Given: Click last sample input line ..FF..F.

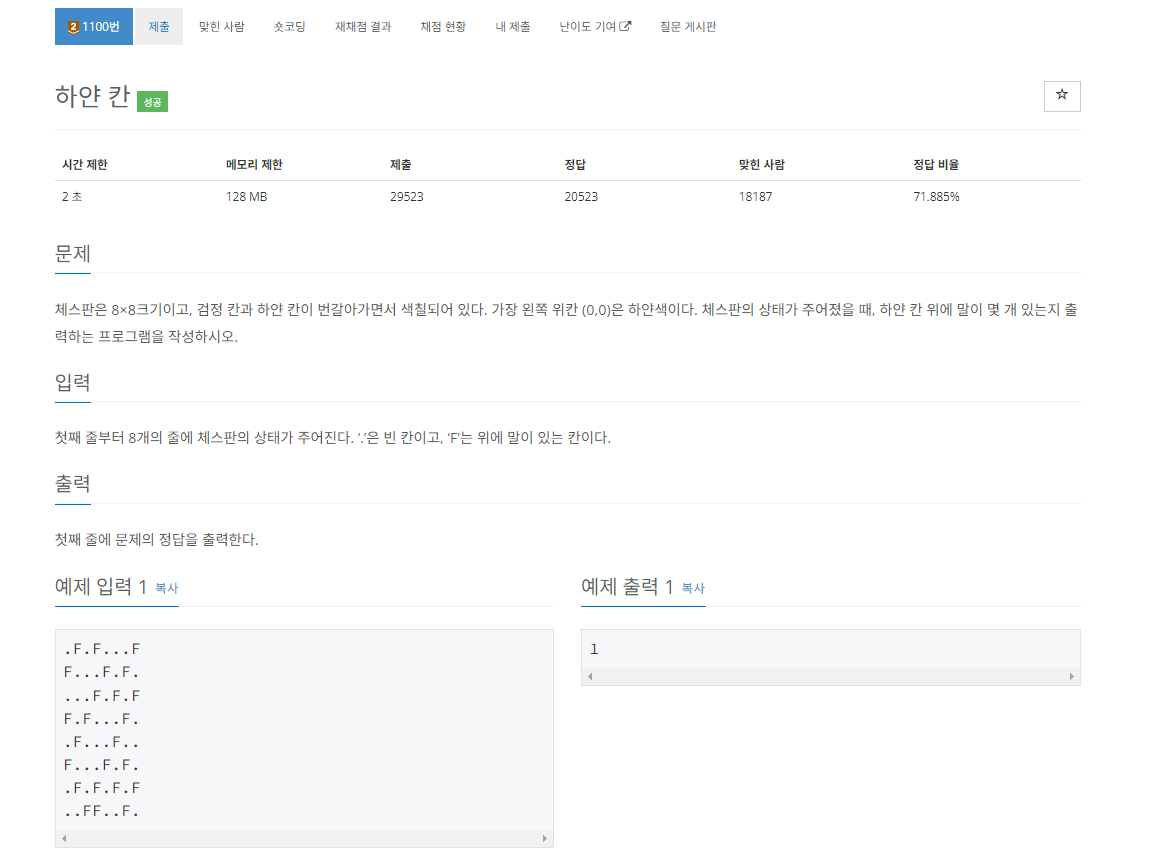Looking at the screenshot, I should [x=102, y=811].
